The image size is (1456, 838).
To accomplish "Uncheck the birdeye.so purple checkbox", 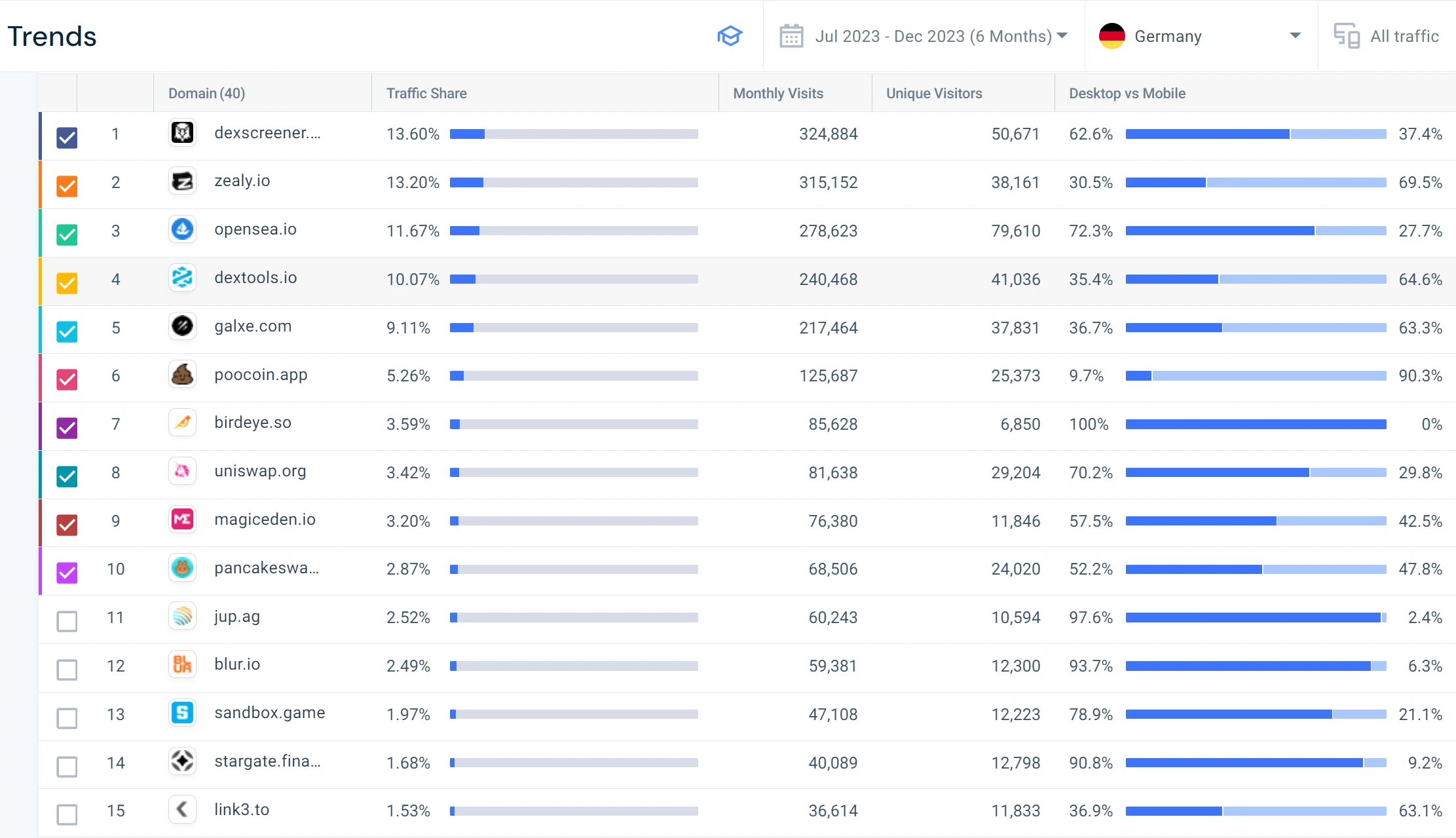I will (x=67, y=428).
